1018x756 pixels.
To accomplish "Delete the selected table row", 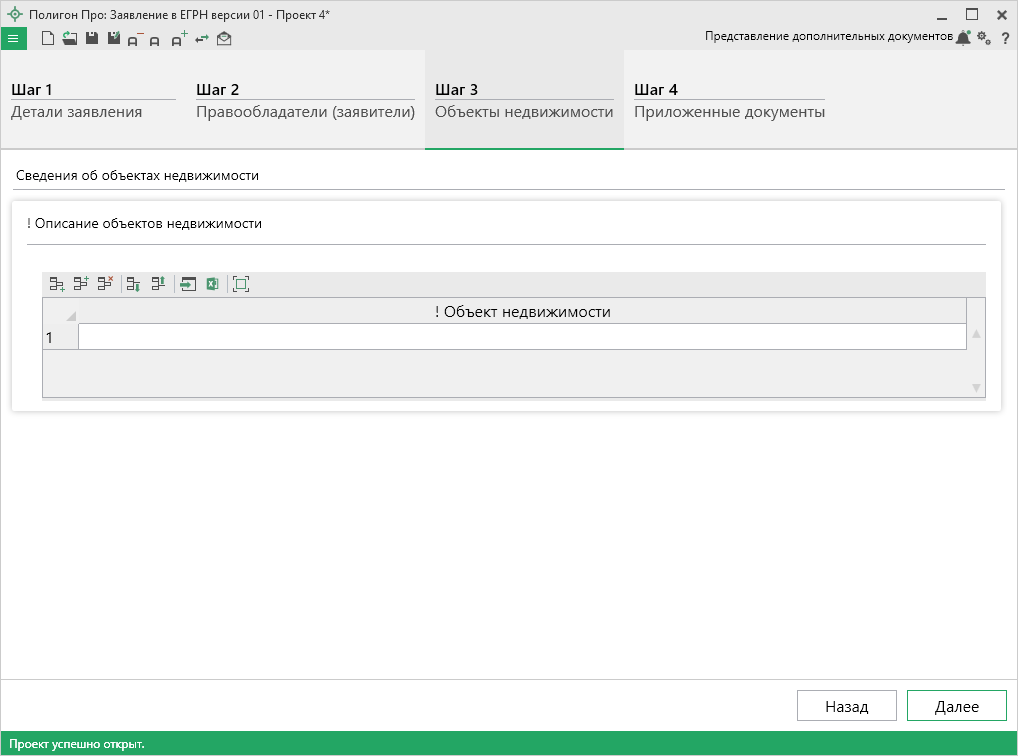I will point(105,284).
